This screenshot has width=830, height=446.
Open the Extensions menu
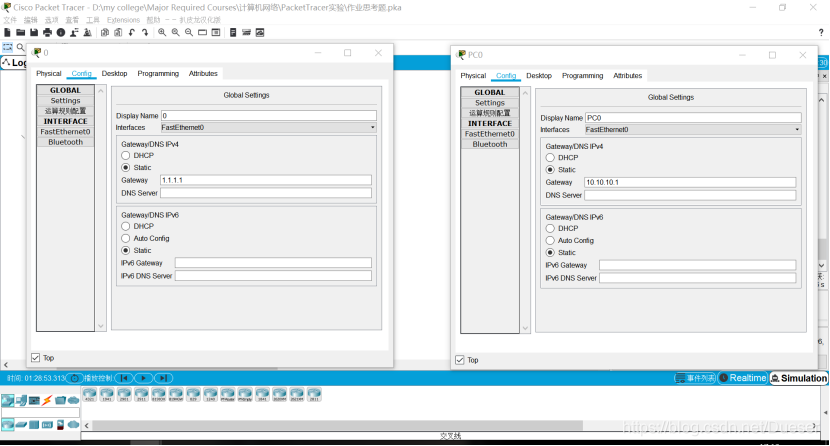[x=123, y=20]
